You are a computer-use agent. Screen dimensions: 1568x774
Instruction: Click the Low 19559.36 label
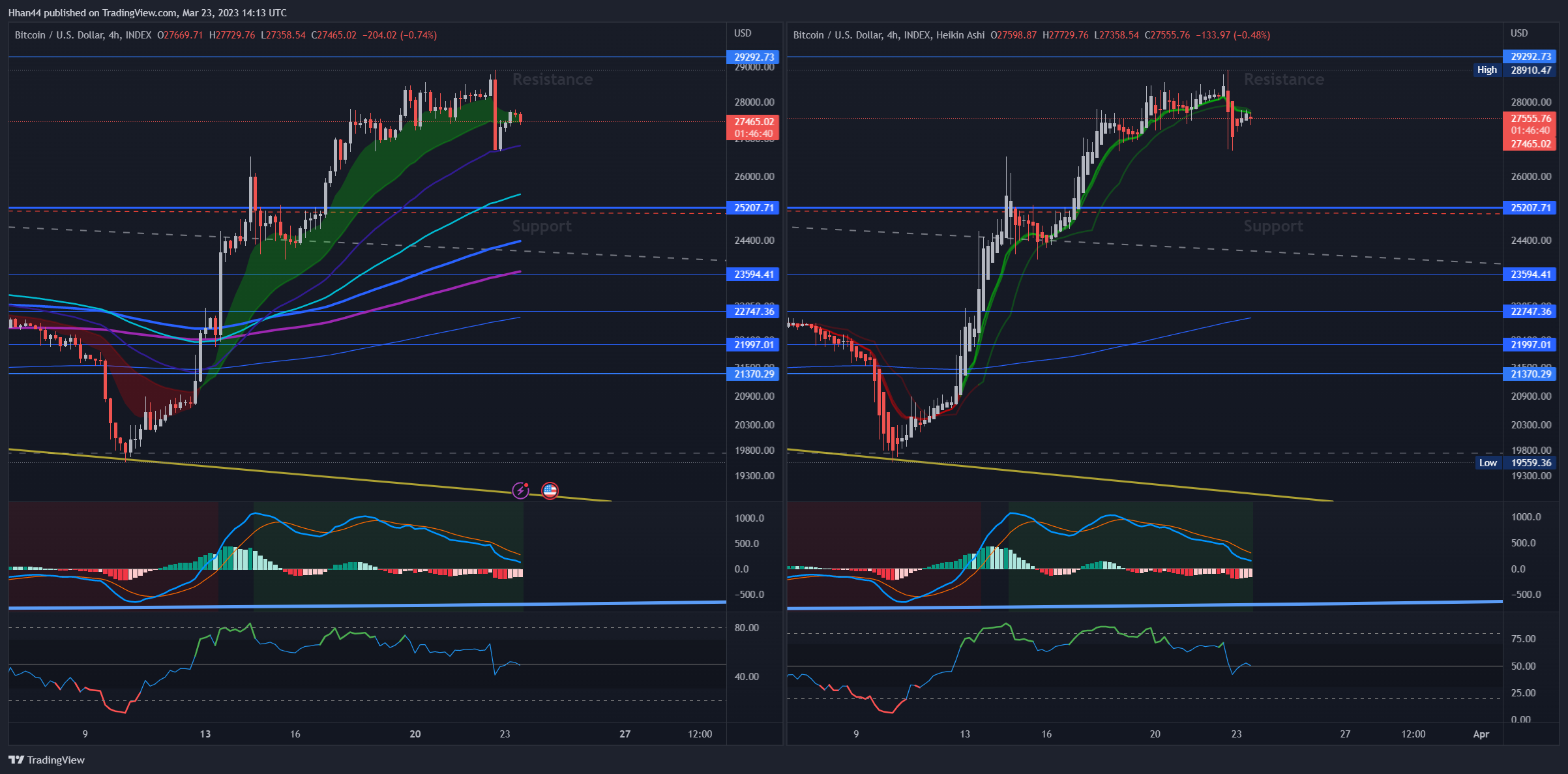(1515, 463)
